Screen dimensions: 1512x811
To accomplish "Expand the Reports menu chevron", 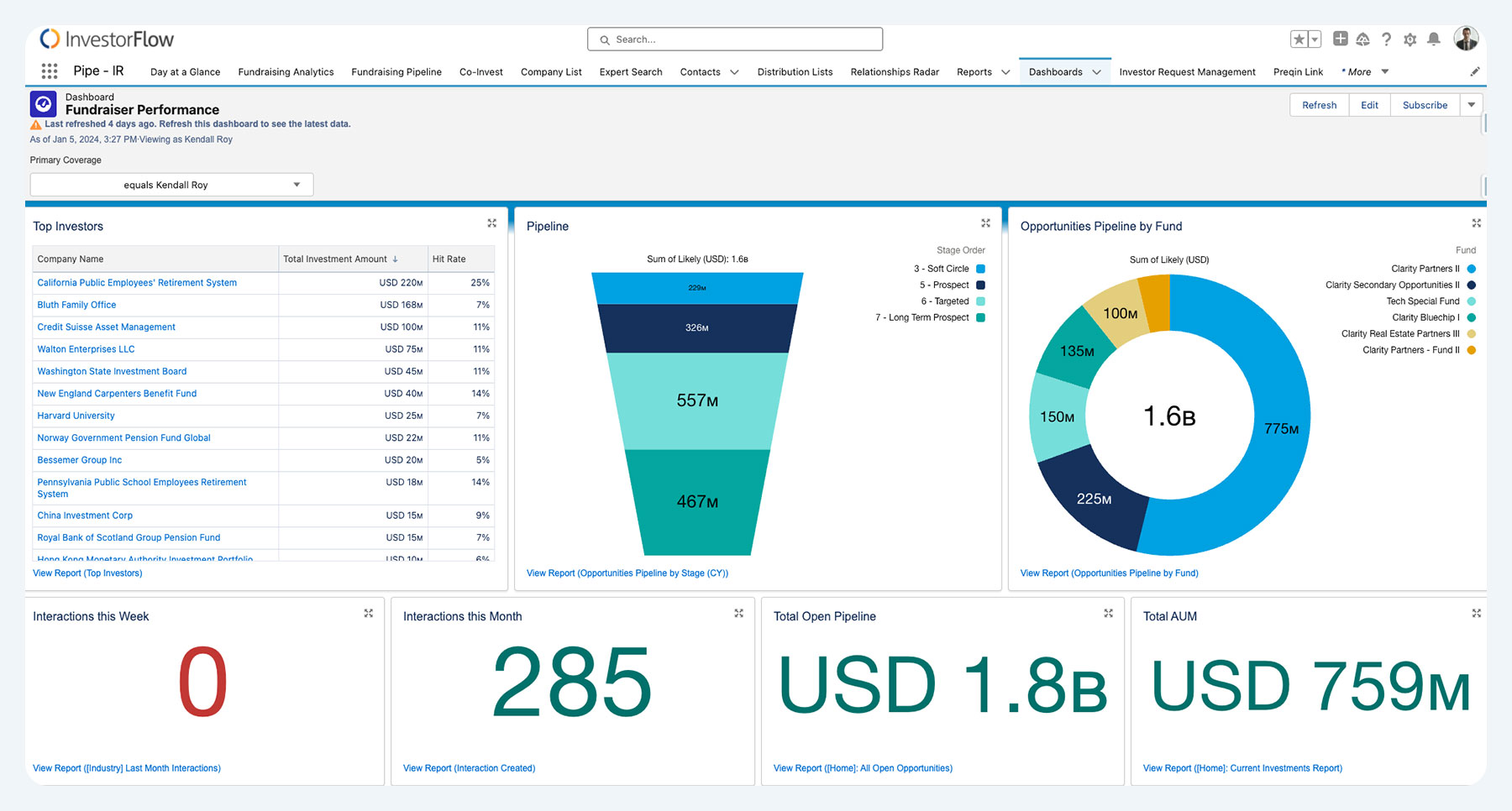I will click(1005, 72).
